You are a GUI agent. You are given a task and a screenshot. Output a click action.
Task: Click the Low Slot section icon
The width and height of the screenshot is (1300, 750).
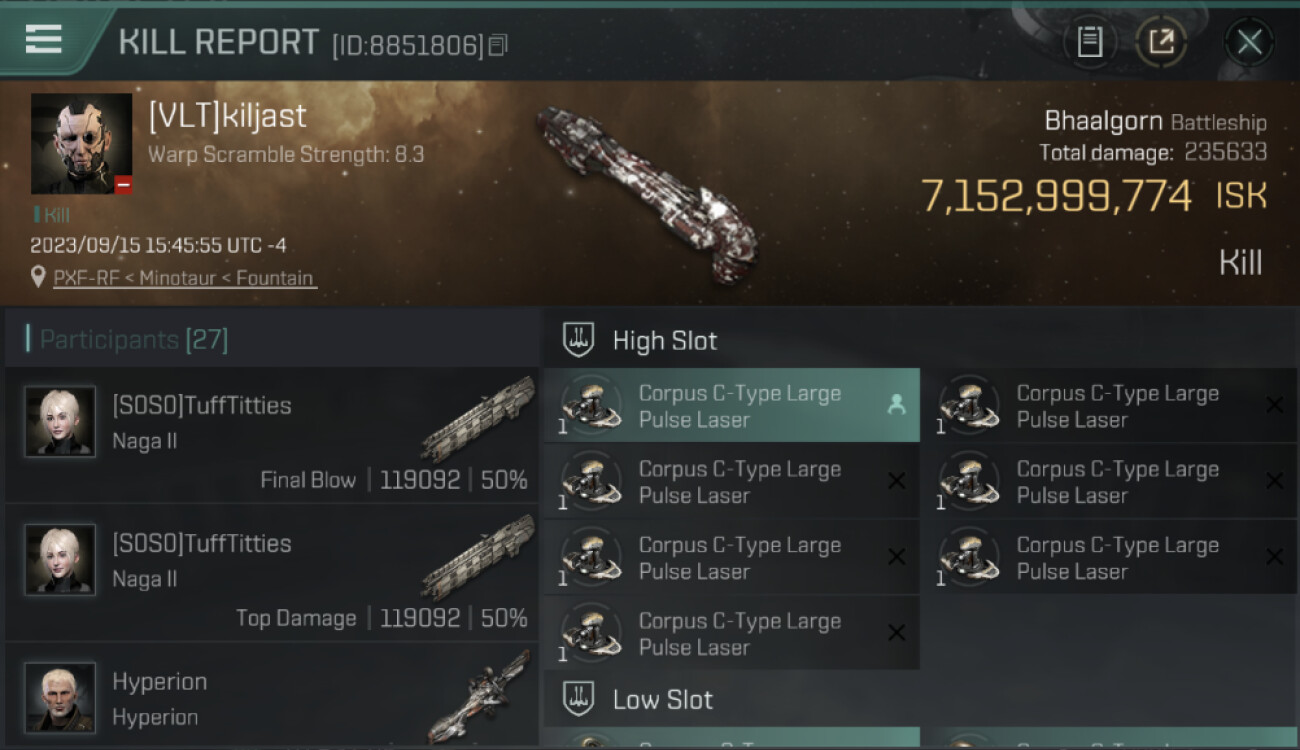click(x=579, y=699)
